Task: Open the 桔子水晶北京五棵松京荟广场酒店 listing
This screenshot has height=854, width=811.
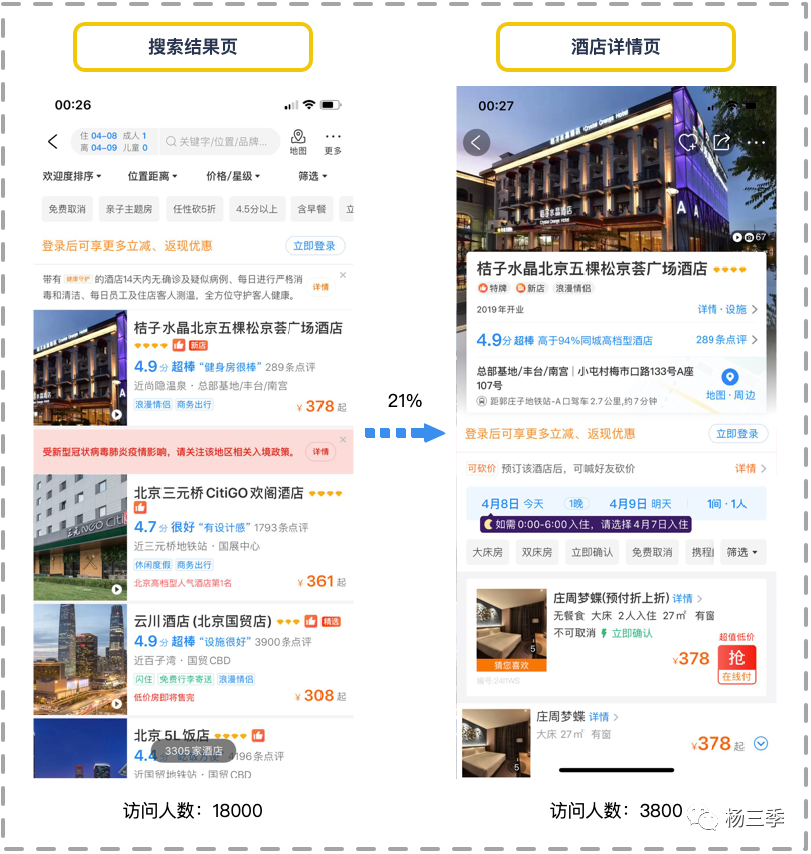Action: click(193, 368)
